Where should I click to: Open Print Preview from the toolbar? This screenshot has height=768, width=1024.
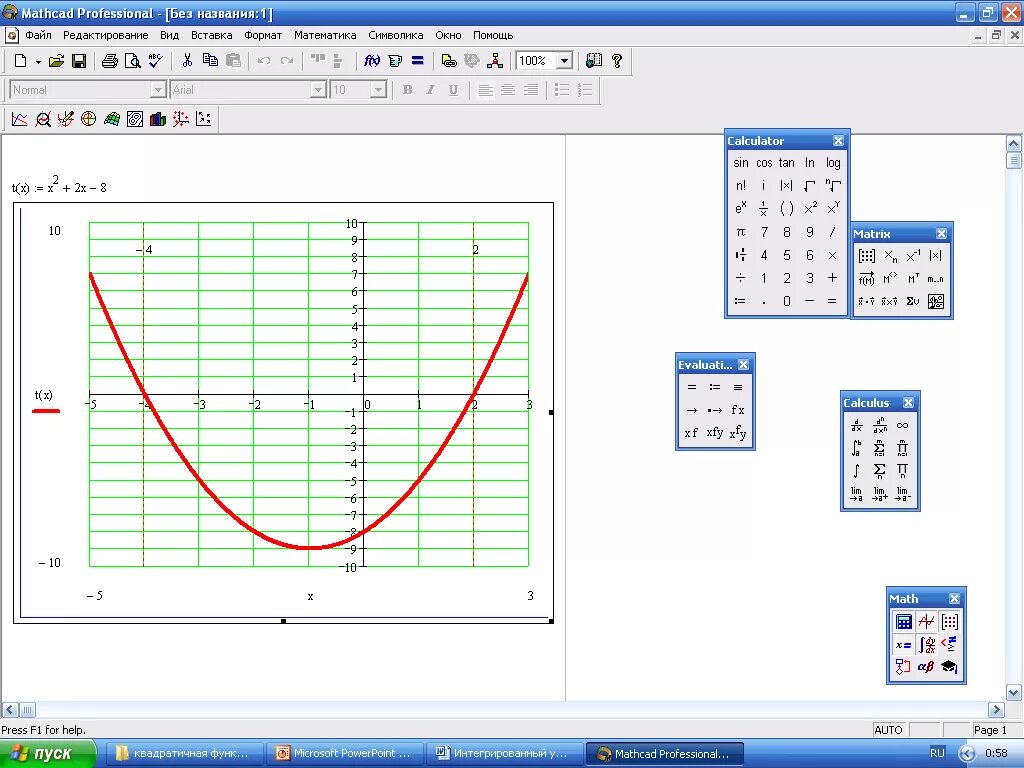pos(133,61)
